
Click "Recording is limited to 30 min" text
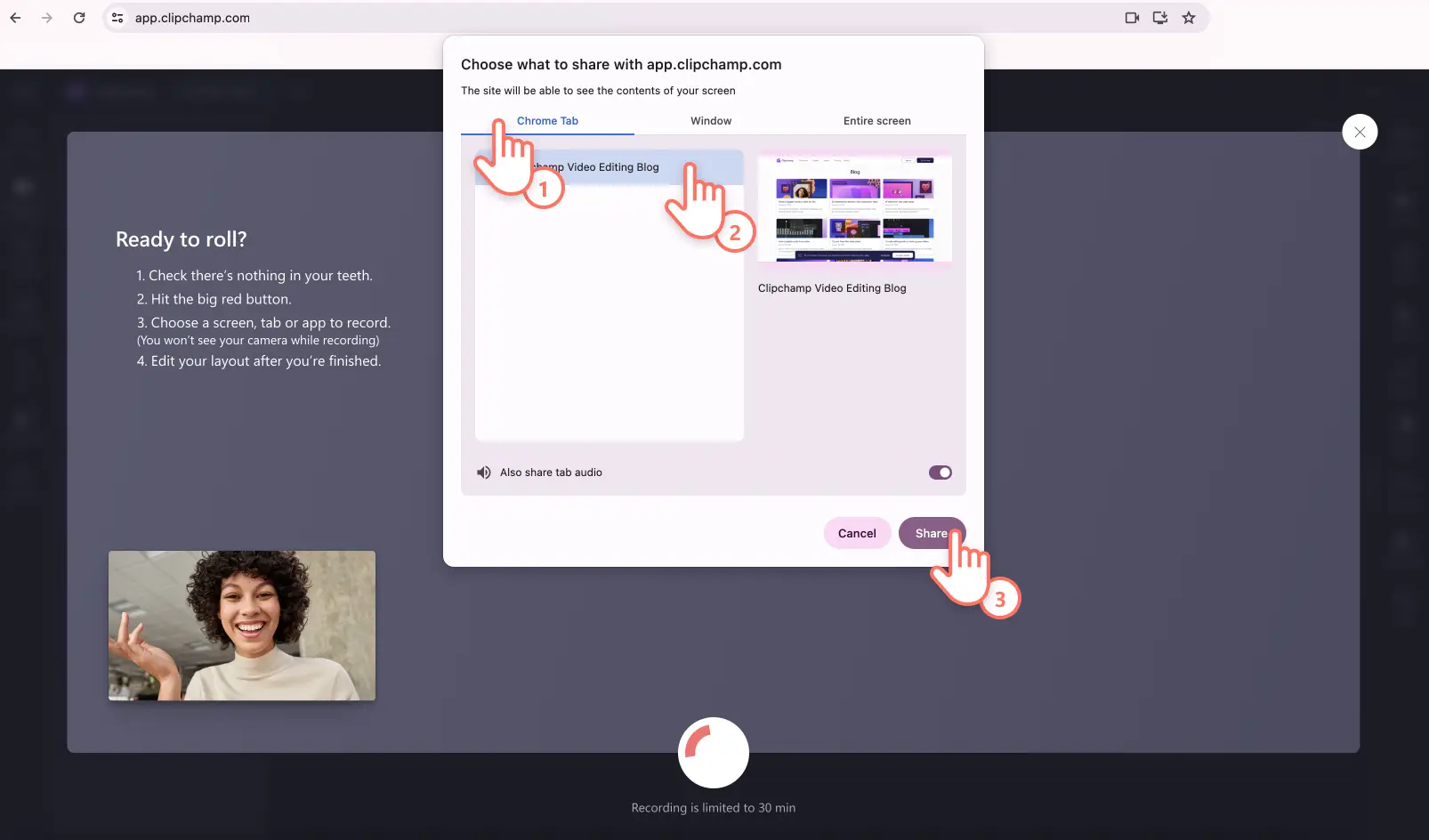pos(714,808)
